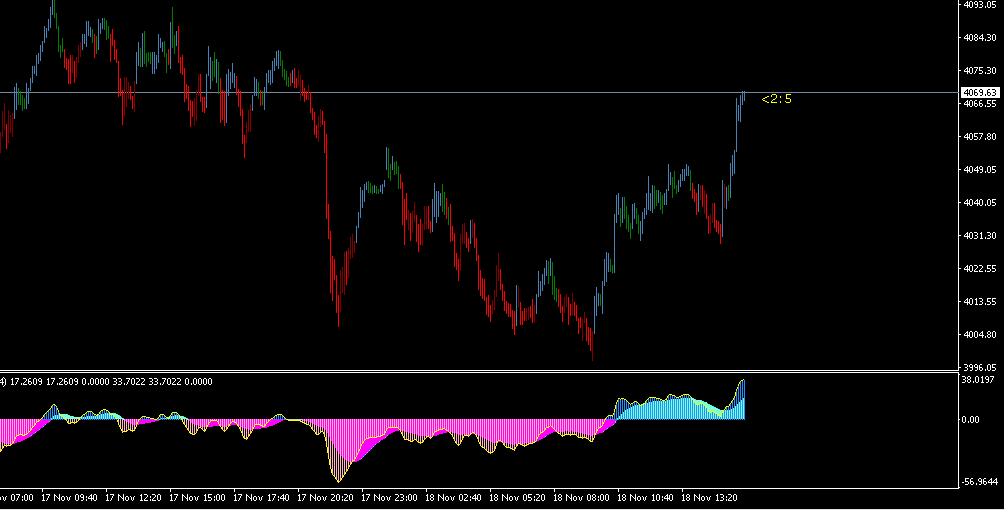Click the current price tag 4069.63

(981, 93)
